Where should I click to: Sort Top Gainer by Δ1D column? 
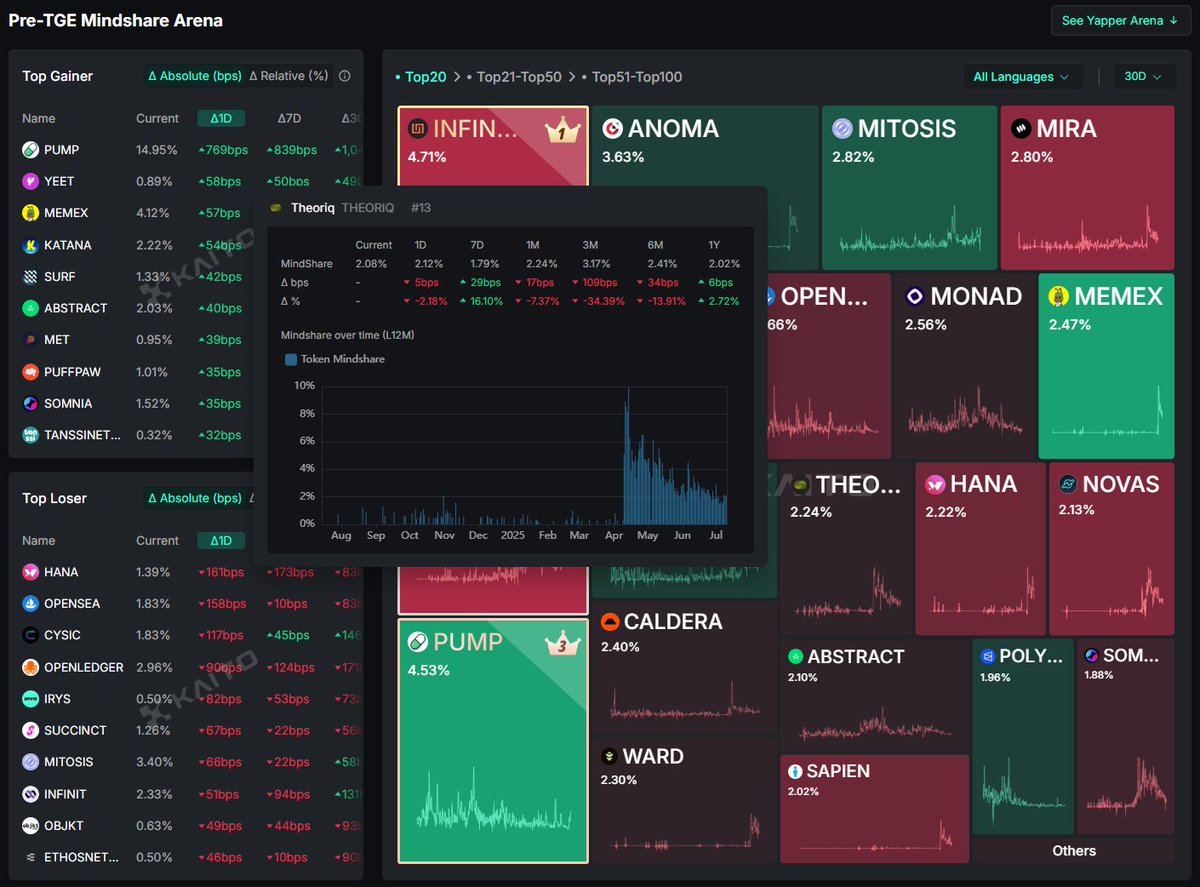click(x=219, y=118)
